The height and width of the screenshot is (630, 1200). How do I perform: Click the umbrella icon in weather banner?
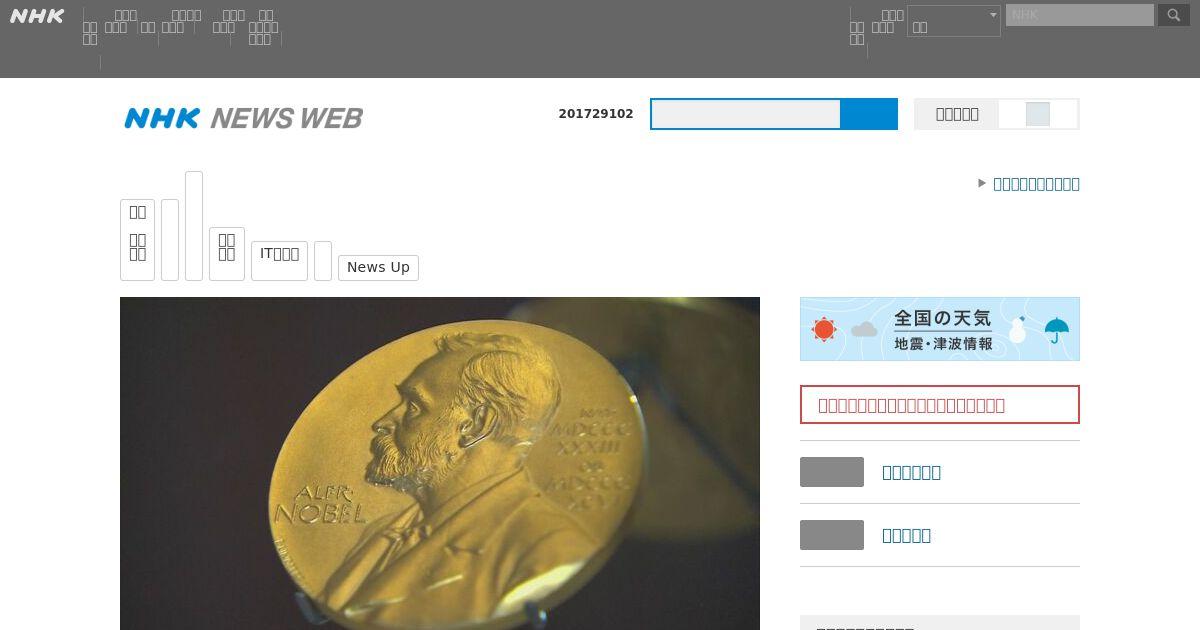pyautogui.click(x=1056, y=330)
